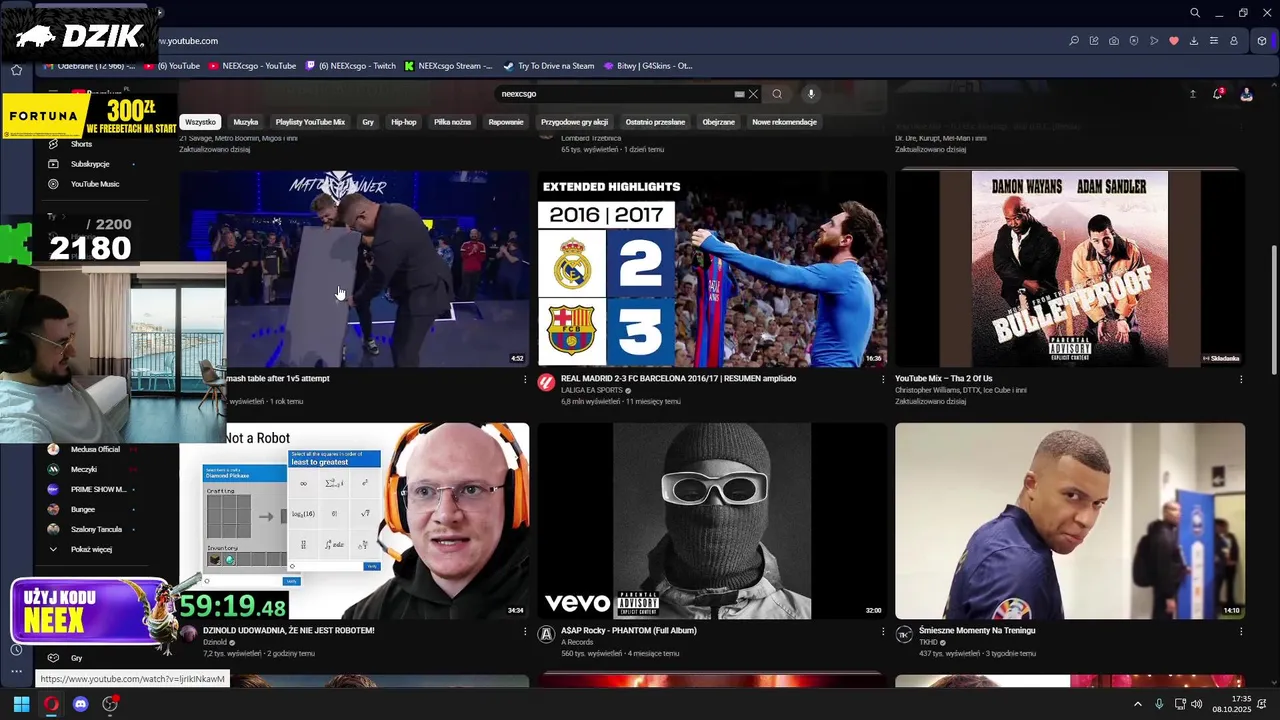Open Opera sidebar three-dots menu
Viewport: 1280px width, 720px height.
tap(16, 672)
